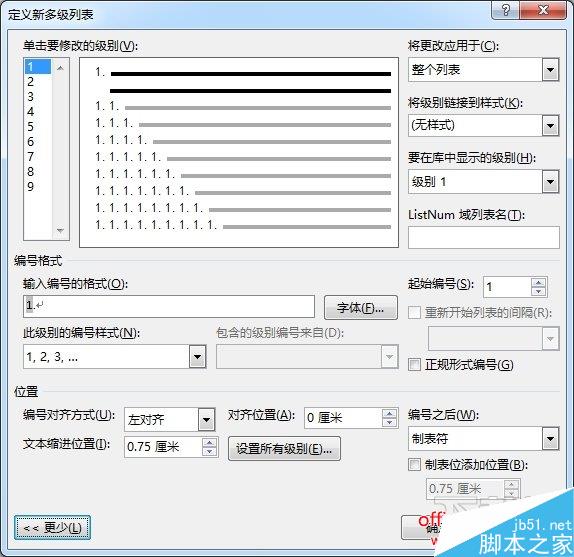Increase the 文本缩进位置 value
The image size is (574, 557).
click(209, 443)
